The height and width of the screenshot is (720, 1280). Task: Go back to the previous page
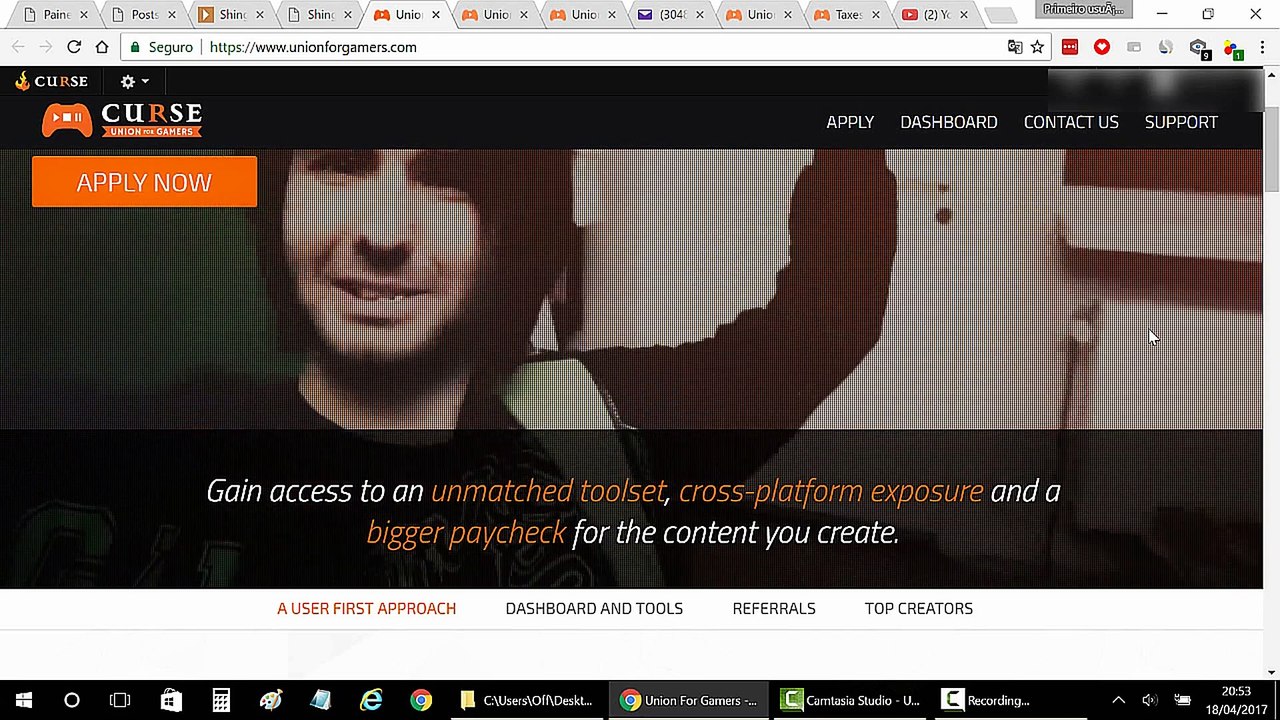click(x=18, y=47)
